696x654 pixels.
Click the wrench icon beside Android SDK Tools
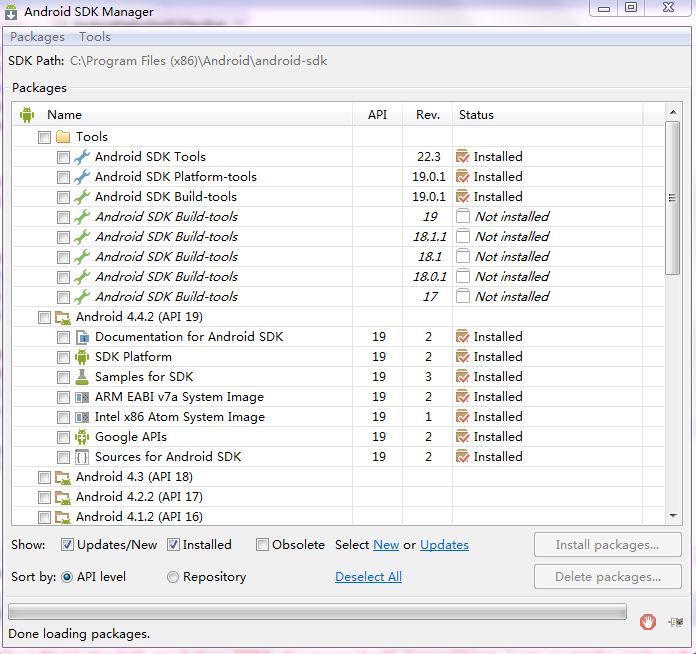[x=82, y=157]
